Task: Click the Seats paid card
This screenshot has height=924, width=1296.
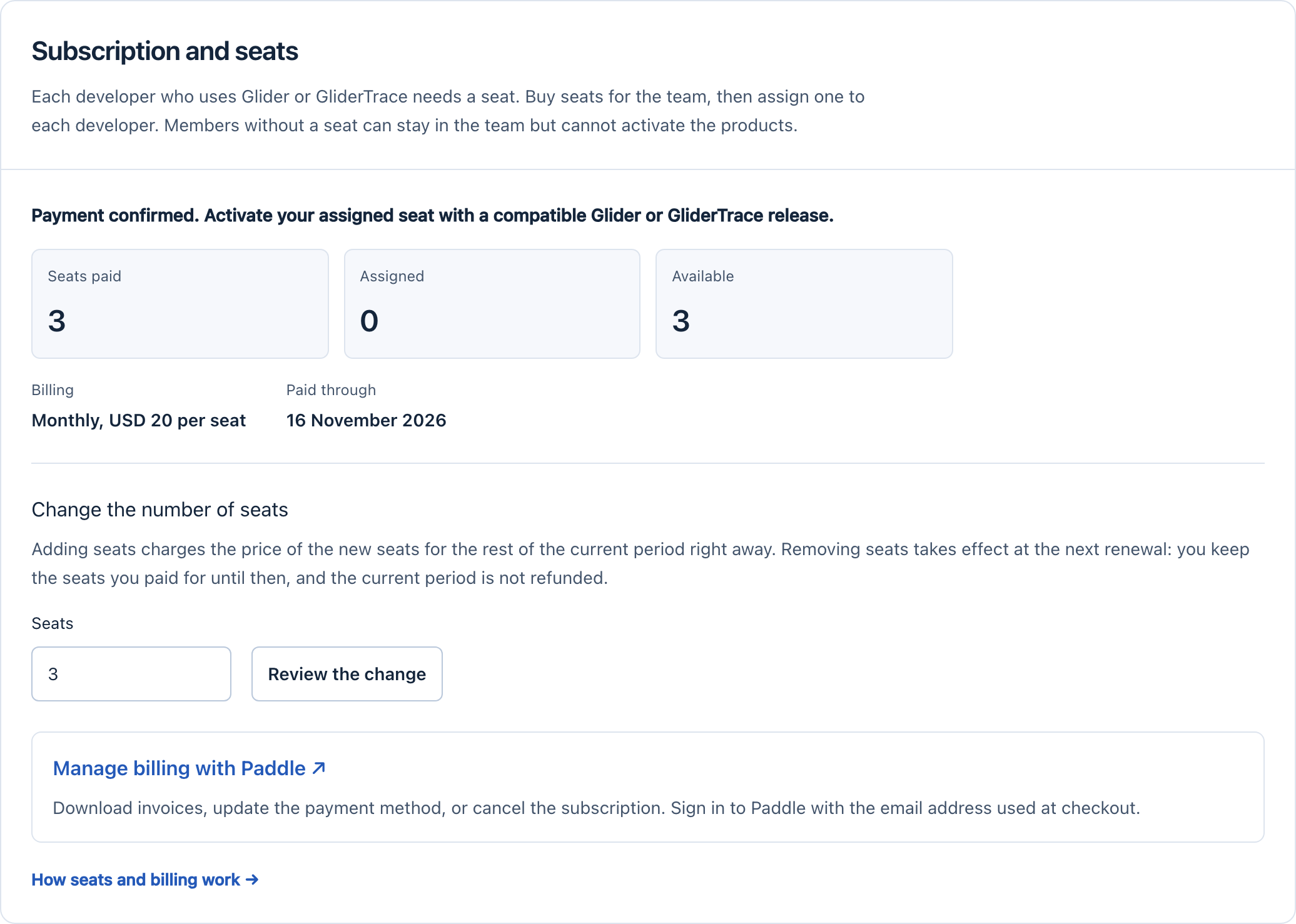Action: click(x=180, y=304)
